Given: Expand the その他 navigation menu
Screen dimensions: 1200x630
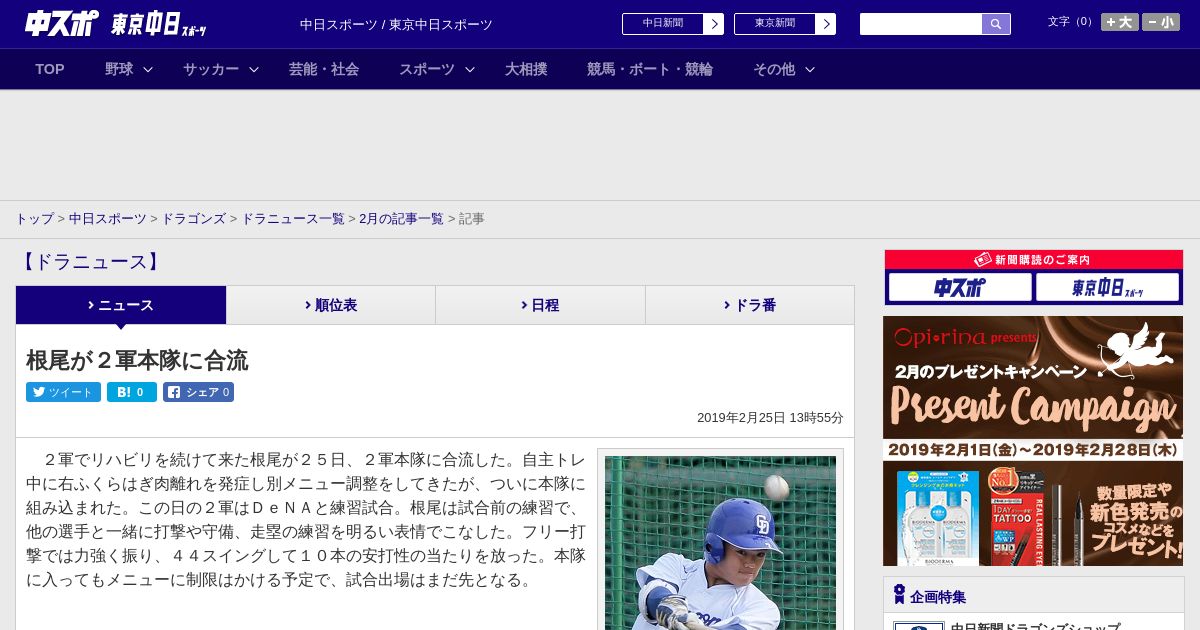Looking at the screenshot, I should (x=784, y=69).
